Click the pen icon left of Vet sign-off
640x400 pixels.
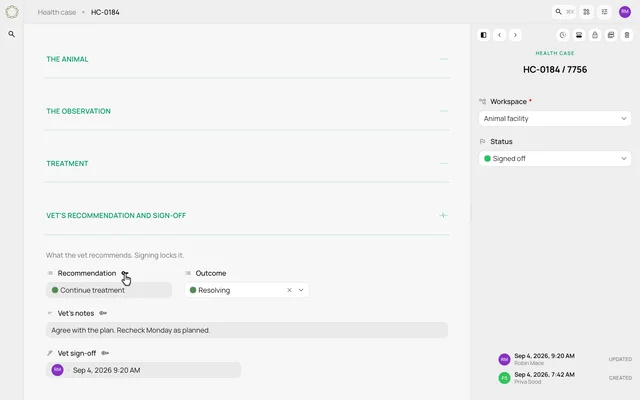[x=50, y=353]
